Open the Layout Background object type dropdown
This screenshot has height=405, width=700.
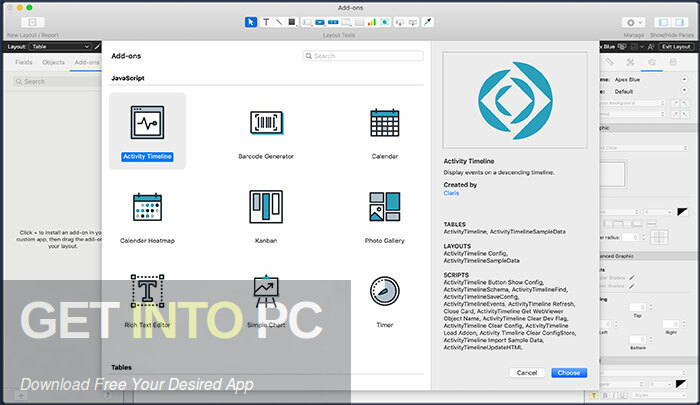click(633, 103)
